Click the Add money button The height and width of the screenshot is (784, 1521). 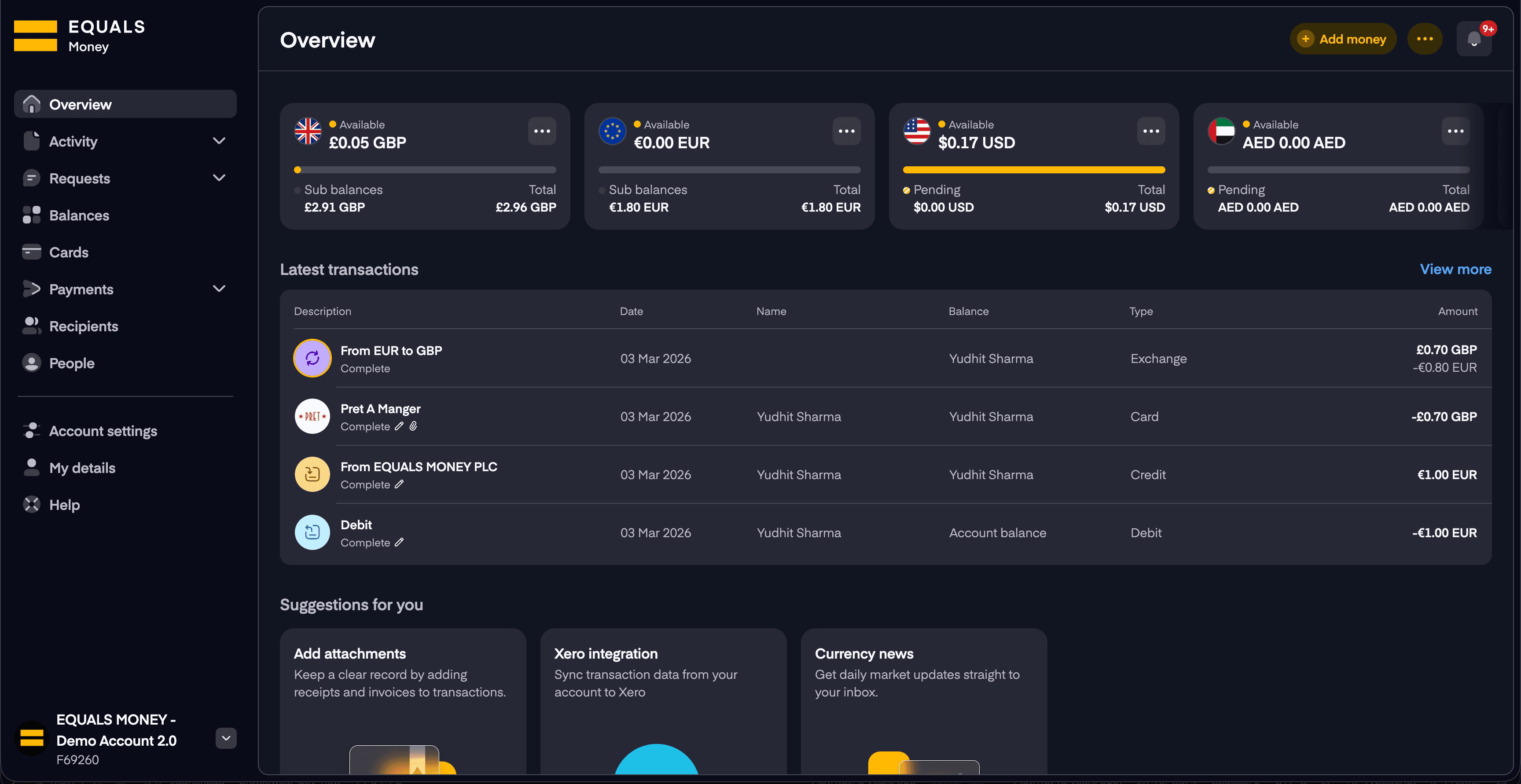[x=1343, y=39]
